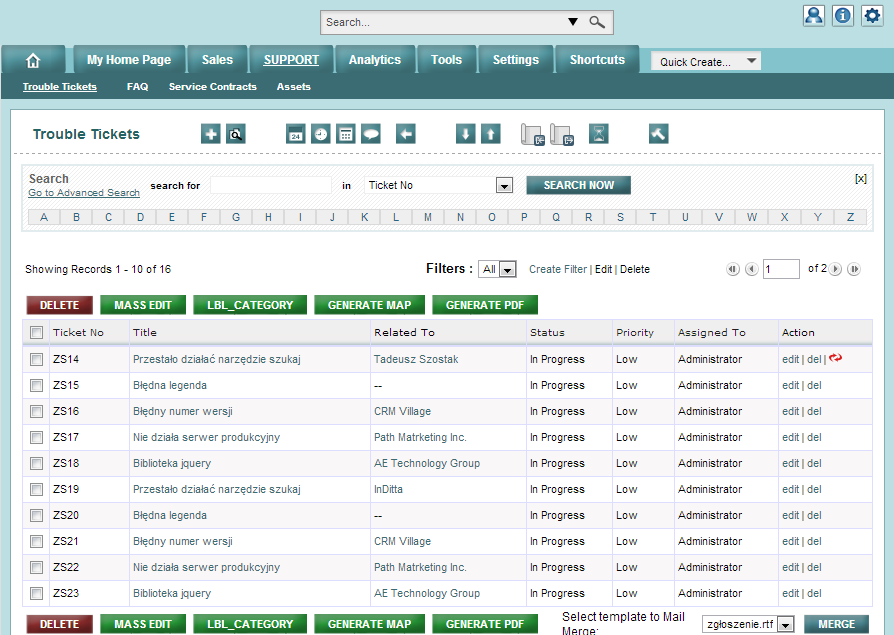The height and width of the screenshot is (635, 894).
Task: Click the down arrow import icon
Action: pyautogui.click(x=465, y=134)
